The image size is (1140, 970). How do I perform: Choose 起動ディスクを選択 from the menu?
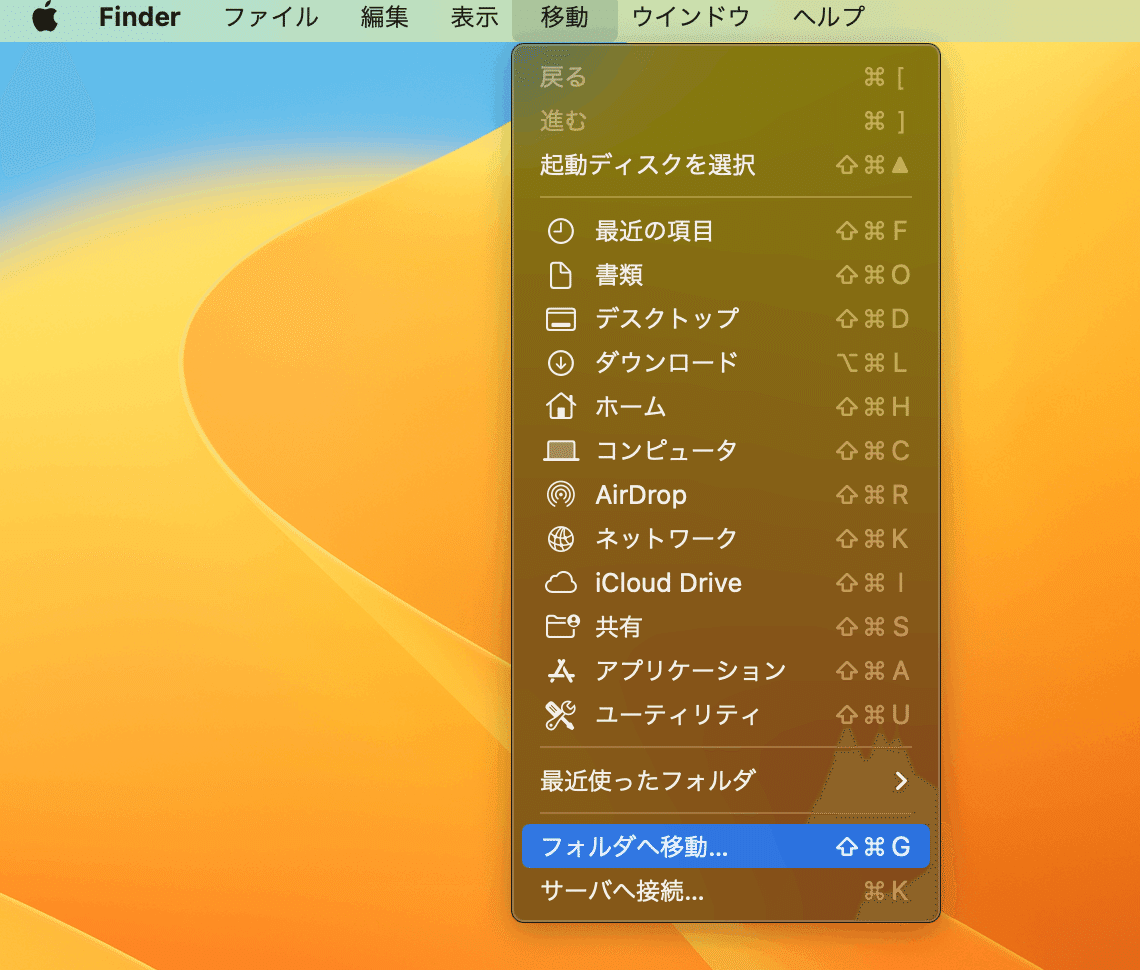pyautogui.click(x=647, y=165)
